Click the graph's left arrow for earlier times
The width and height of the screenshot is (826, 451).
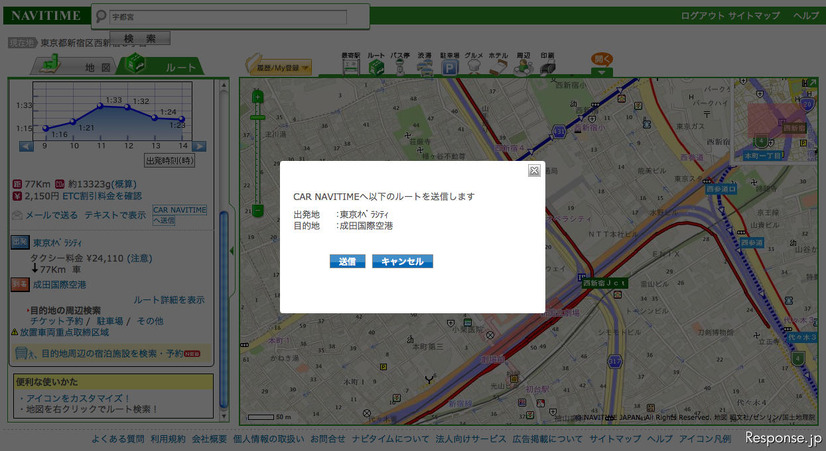pos(26,146)
